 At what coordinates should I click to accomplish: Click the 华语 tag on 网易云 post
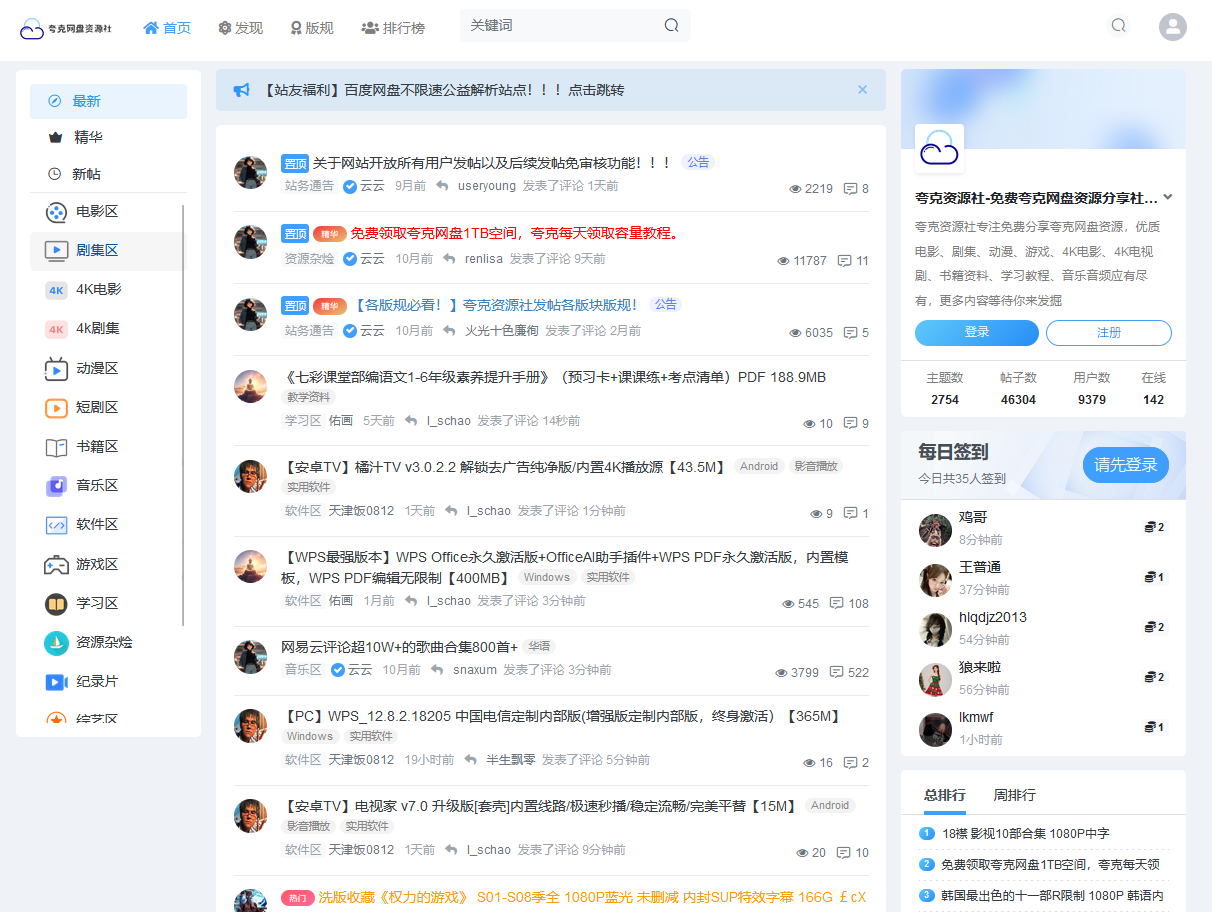(x=540, y=647)
